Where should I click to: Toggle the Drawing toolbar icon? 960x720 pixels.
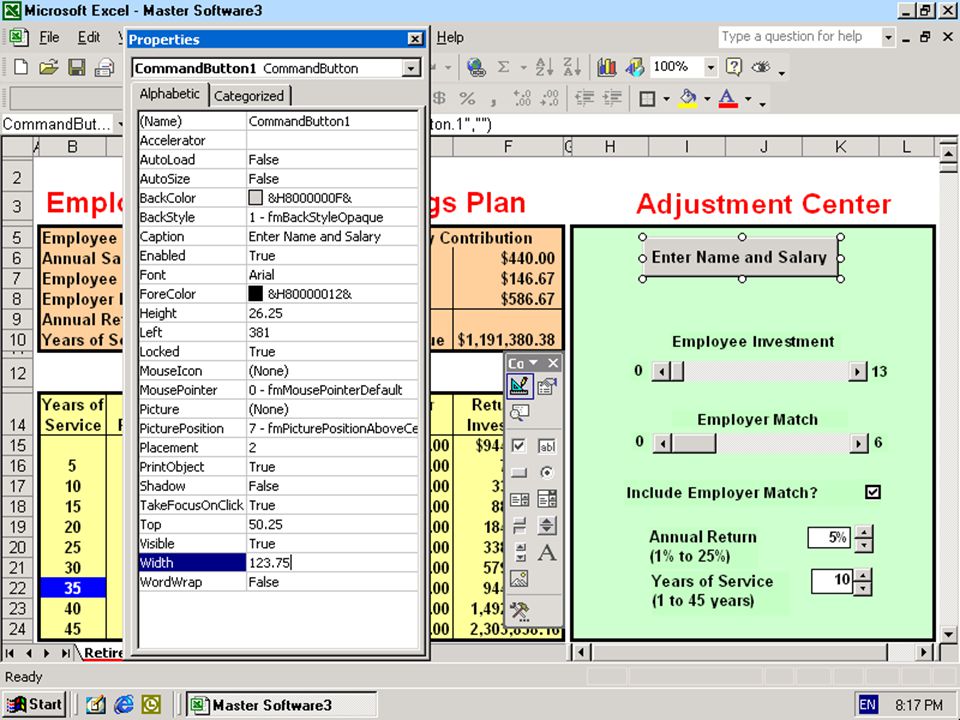[634, 67]
